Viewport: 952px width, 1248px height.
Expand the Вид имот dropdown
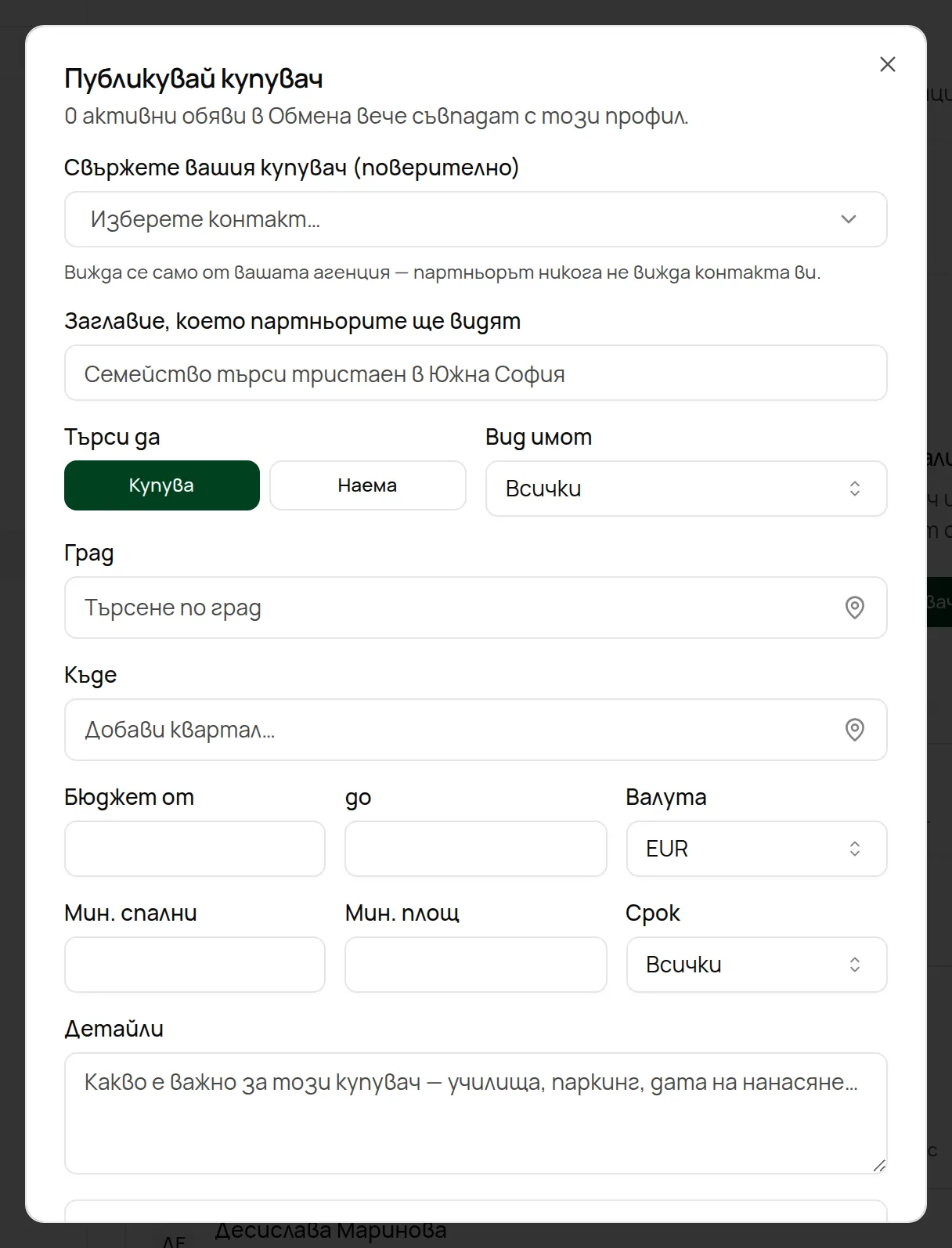click(686, 489)
